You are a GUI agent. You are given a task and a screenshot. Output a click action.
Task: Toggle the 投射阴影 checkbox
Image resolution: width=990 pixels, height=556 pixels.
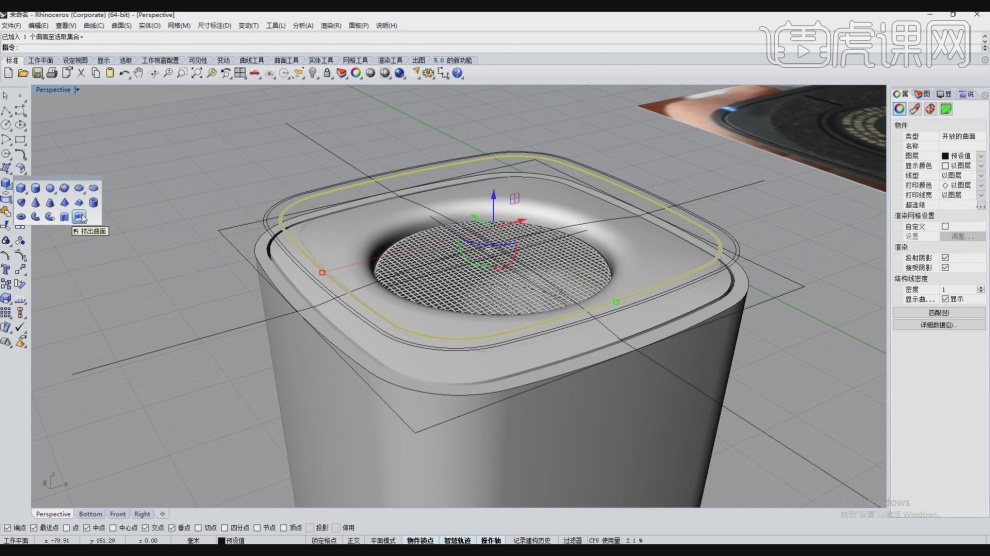tap(945, 257)
